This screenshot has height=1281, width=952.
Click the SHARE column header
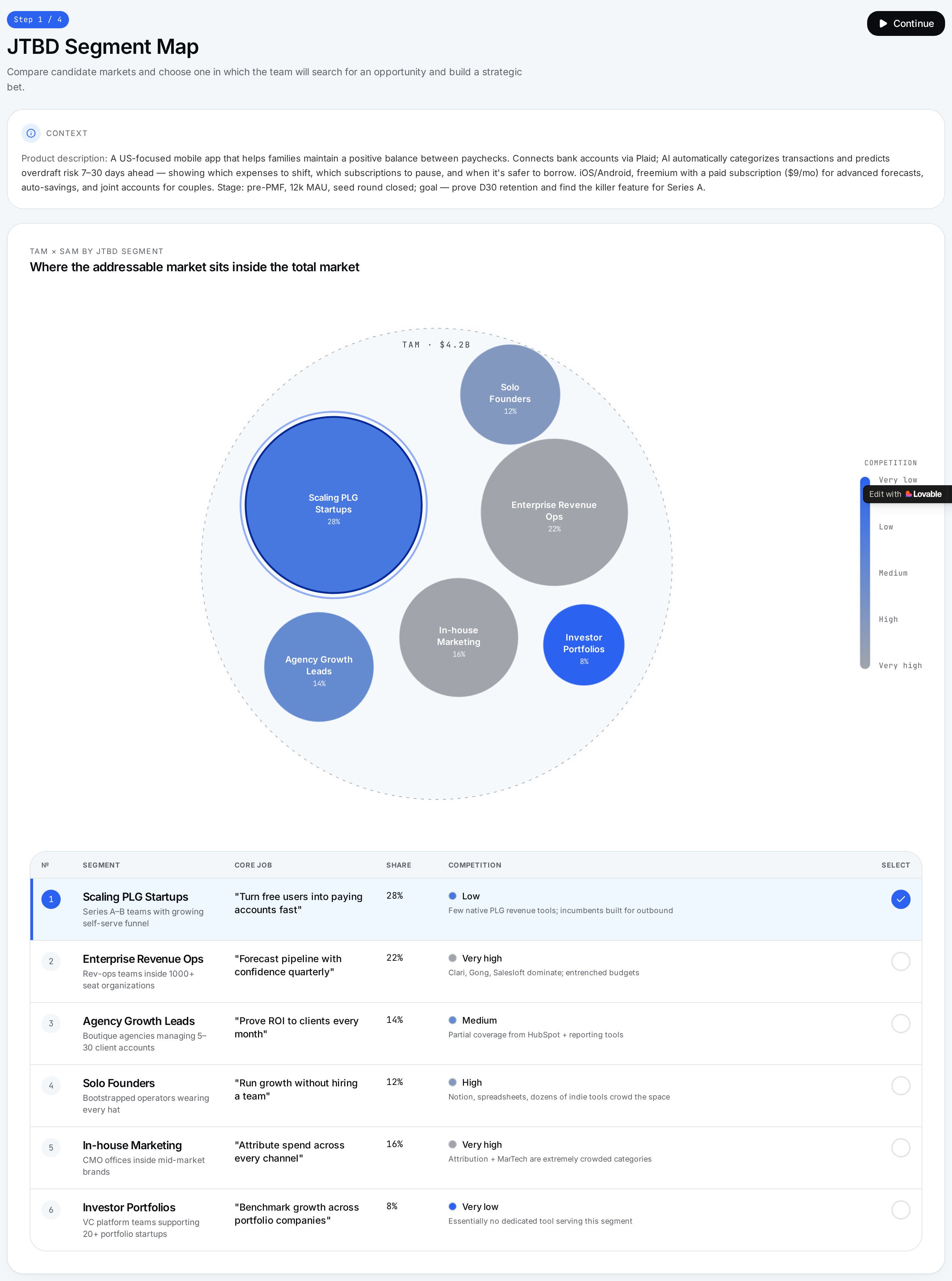(399, 866)
